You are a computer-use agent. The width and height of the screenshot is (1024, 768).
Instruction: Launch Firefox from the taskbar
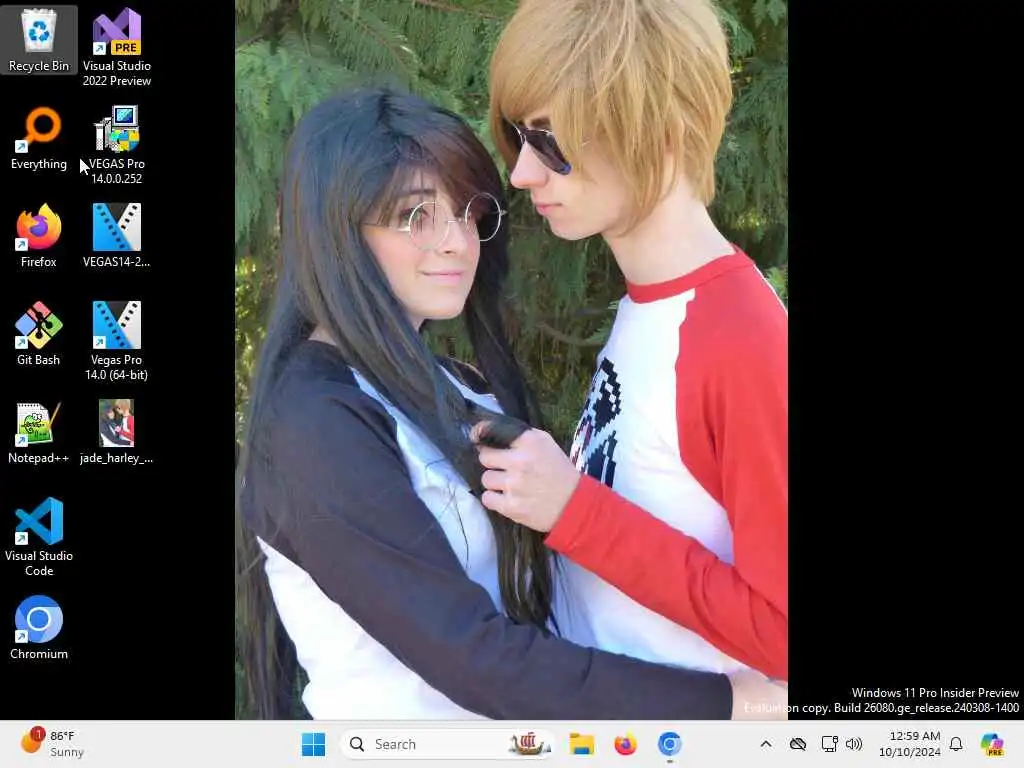pyautogui.click(x=625, y=744)
